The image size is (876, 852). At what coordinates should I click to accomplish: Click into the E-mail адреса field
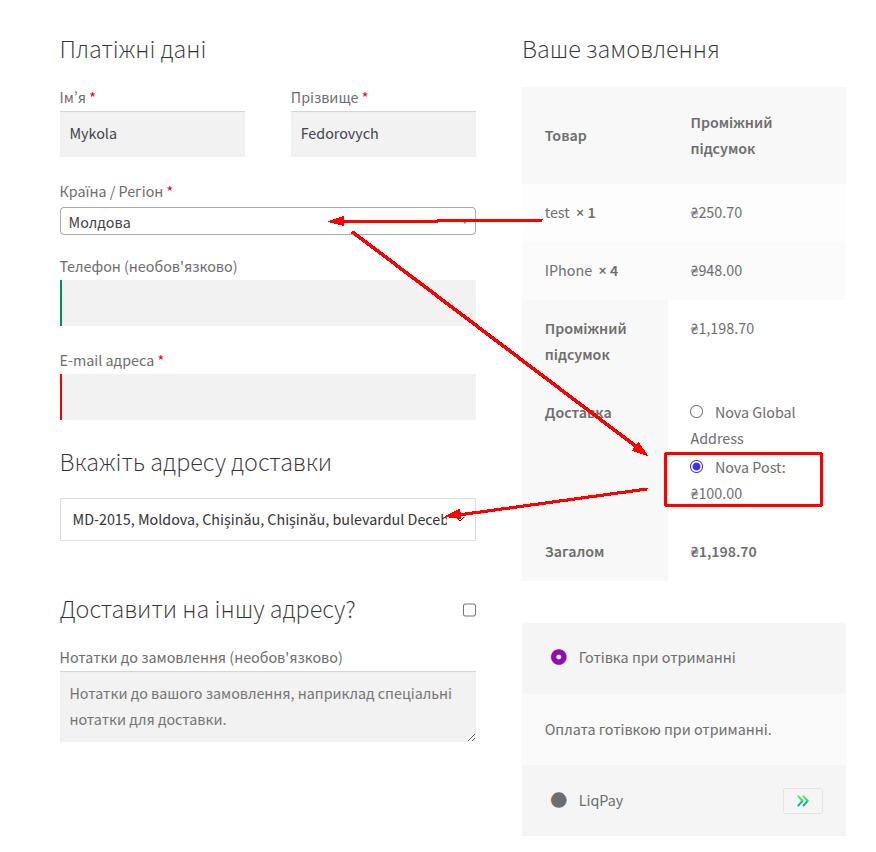[x=268, y=397]
